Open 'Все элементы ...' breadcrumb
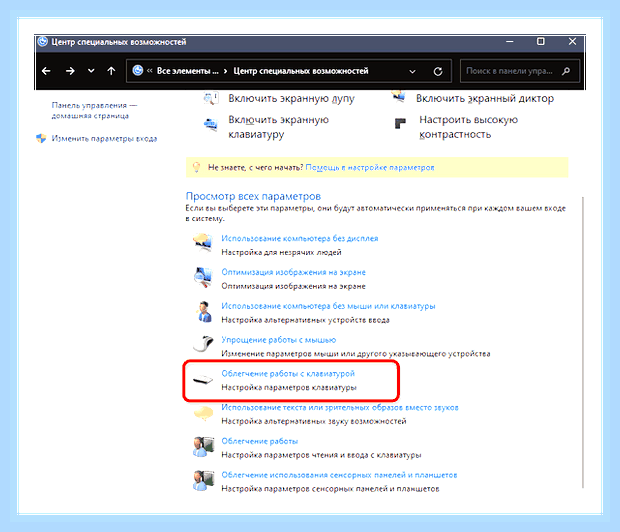The height and width of the screenshot is (532, 620). point(187,71)
